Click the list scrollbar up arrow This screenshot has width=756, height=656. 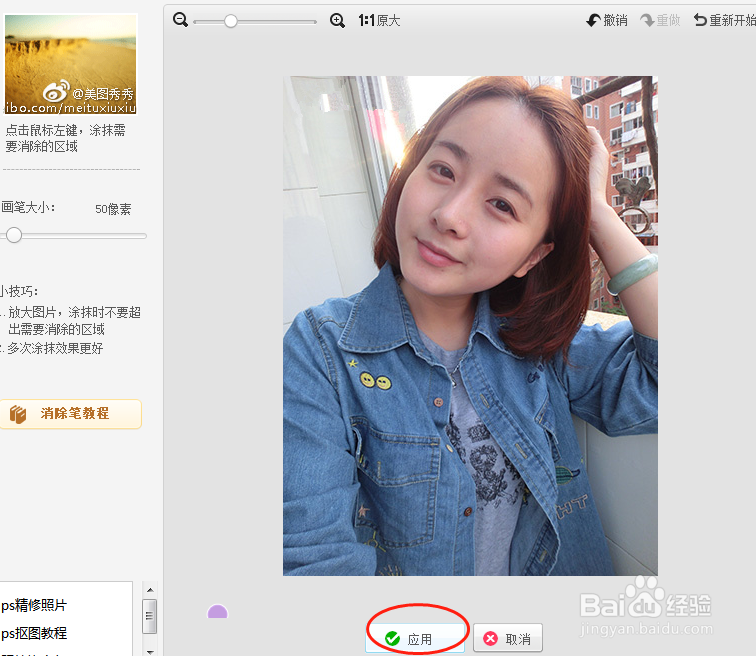pyautogui.click(x=150, y=590)
